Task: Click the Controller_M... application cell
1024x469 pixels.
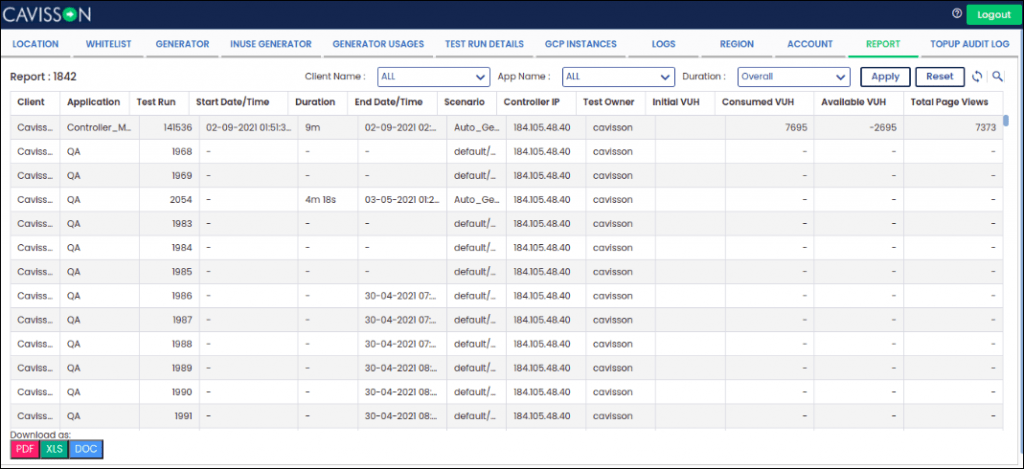Action: coord(99,127)
